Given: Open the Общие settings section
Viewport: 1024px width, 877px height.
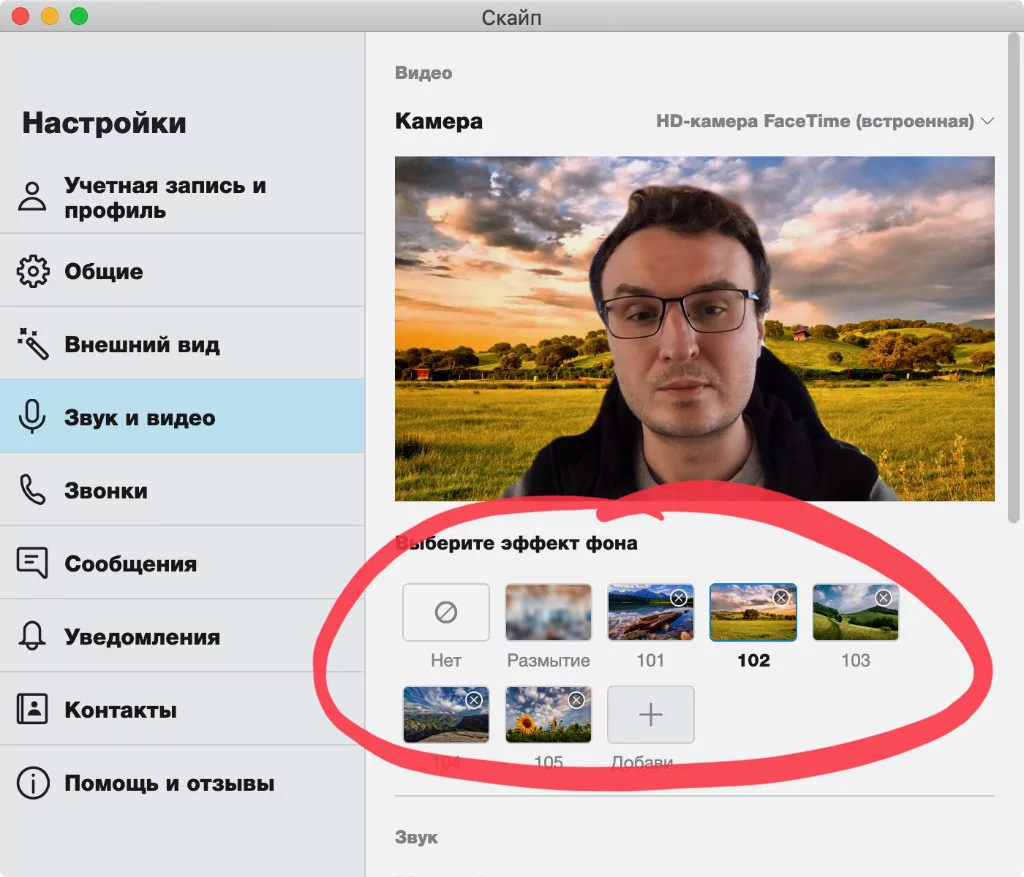Looking at the screenshot, I should point(182,270).
